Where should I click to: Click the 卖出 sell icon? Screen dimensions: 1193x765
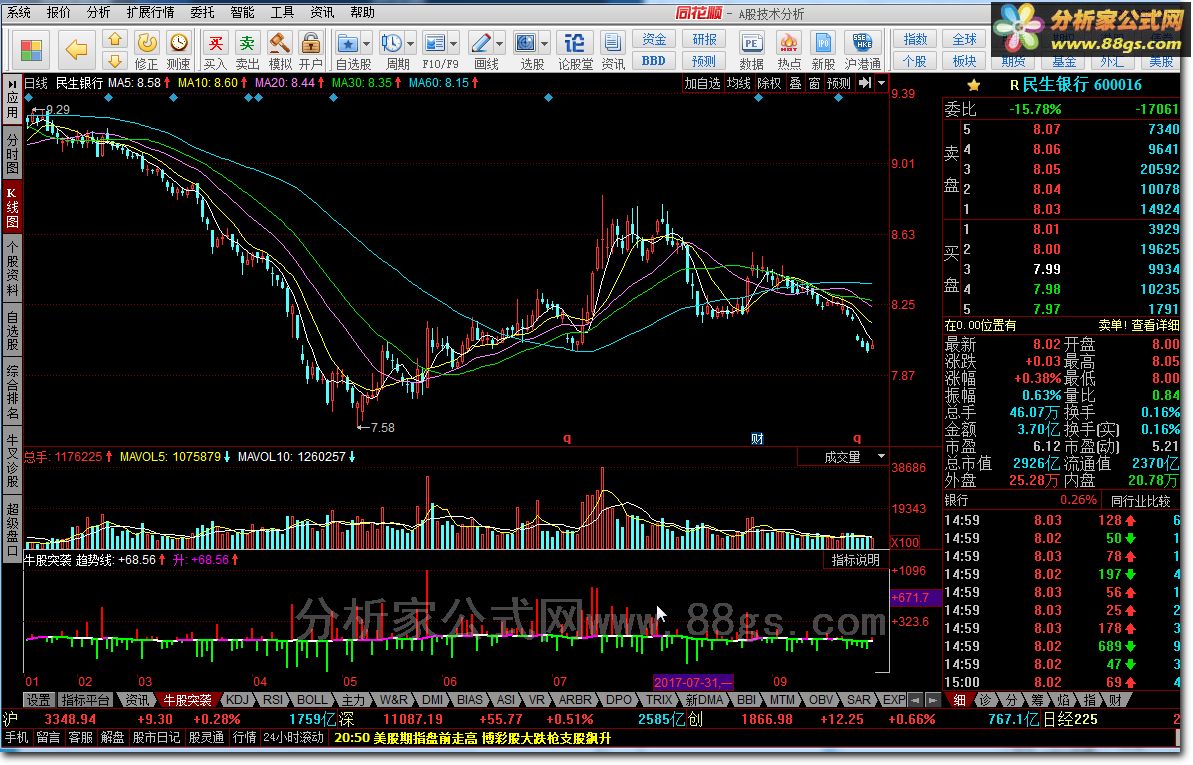pos(247,50)
